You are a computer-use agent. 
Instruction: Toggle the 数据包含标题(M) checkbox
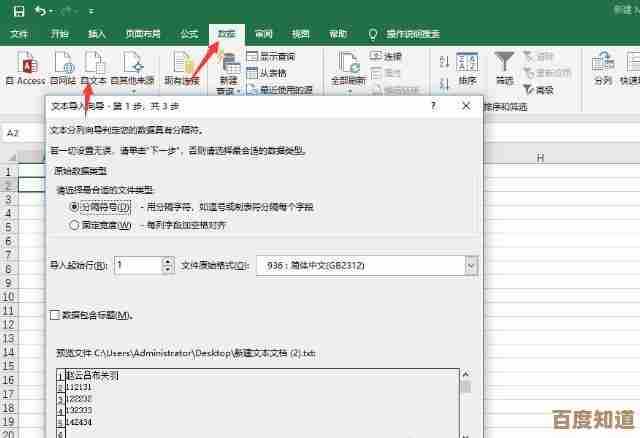point(55,315)
